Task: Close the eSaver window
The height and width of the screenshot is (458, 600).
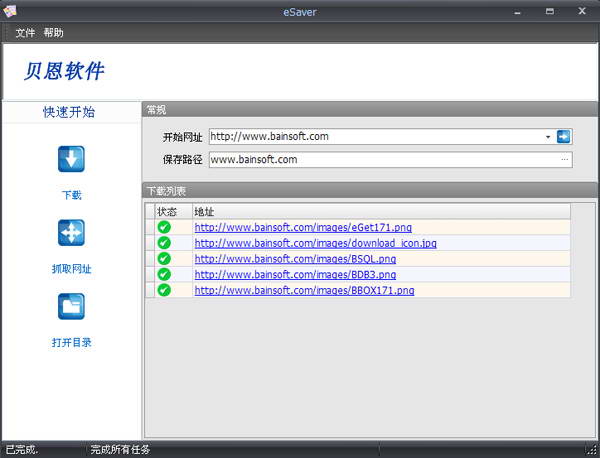Action: point(582,11)
